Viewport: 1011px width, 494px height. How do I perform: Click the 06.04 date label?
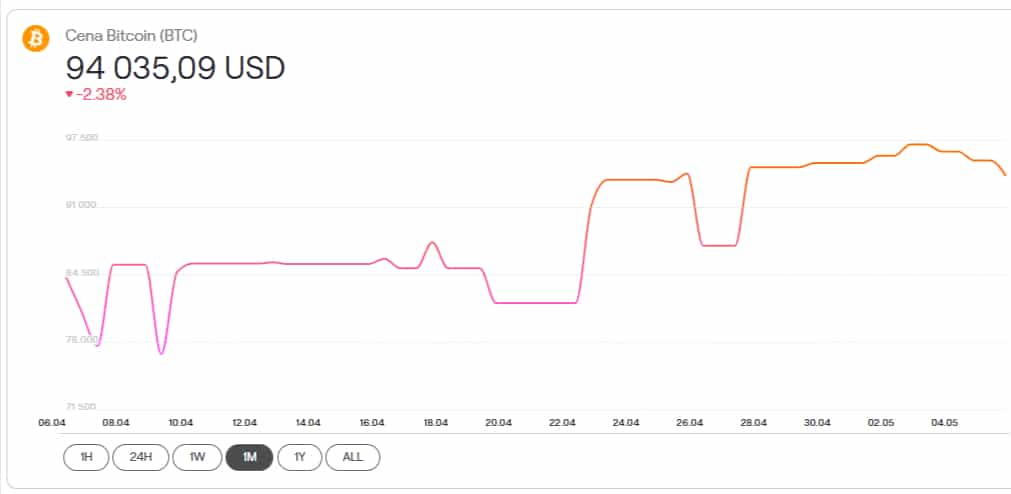(x=52, y=423)
